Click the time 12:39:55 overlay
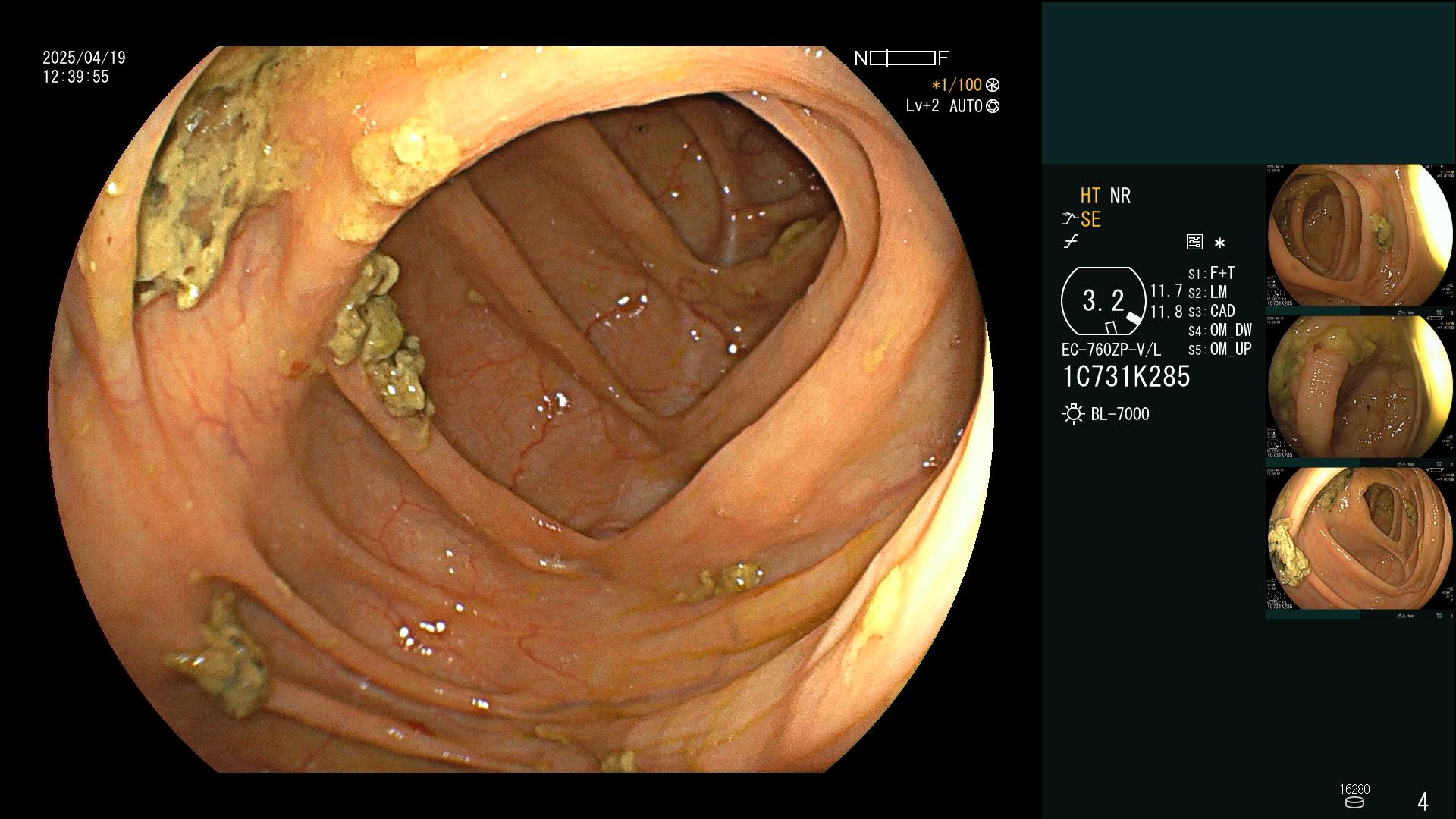This screenshot has width=1456, height=819. click(76, 77)
